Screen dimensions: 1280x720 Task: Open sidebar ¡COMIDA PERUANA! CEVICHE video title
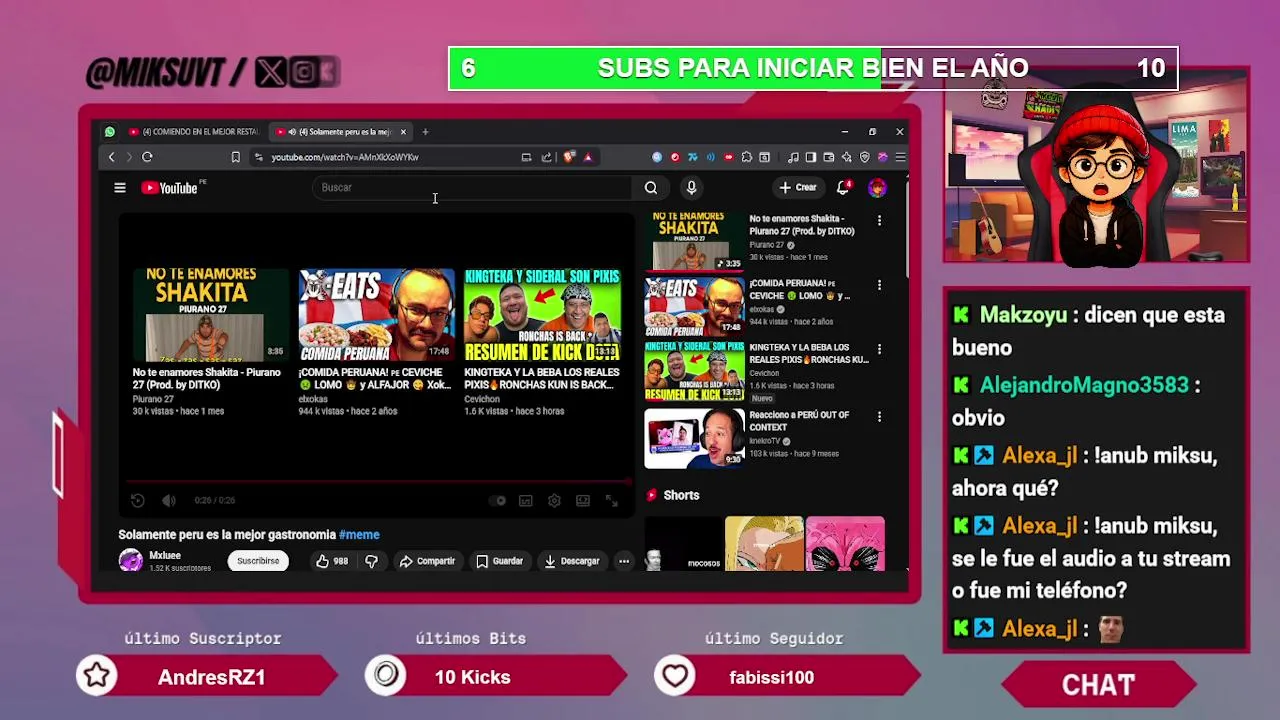(x=800, y=290)
